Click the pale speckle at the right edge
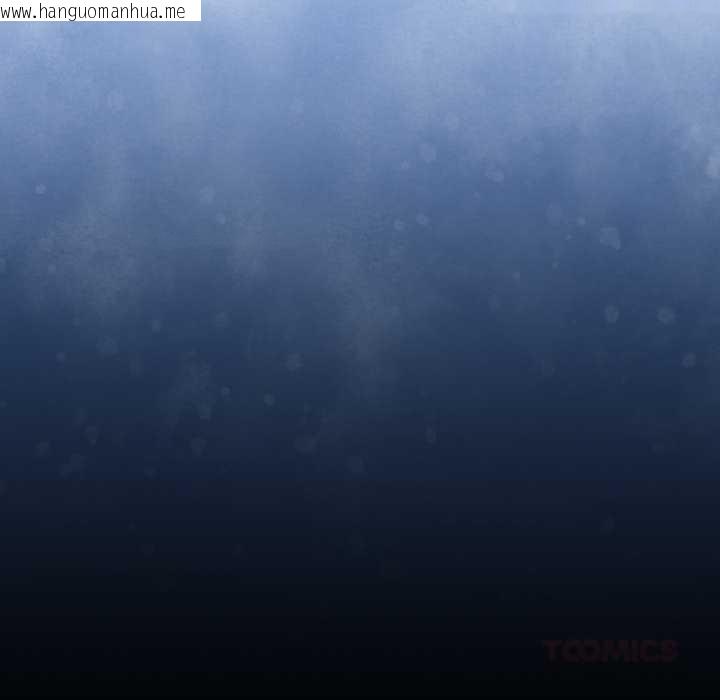720x700 pixels. [712, 165]
